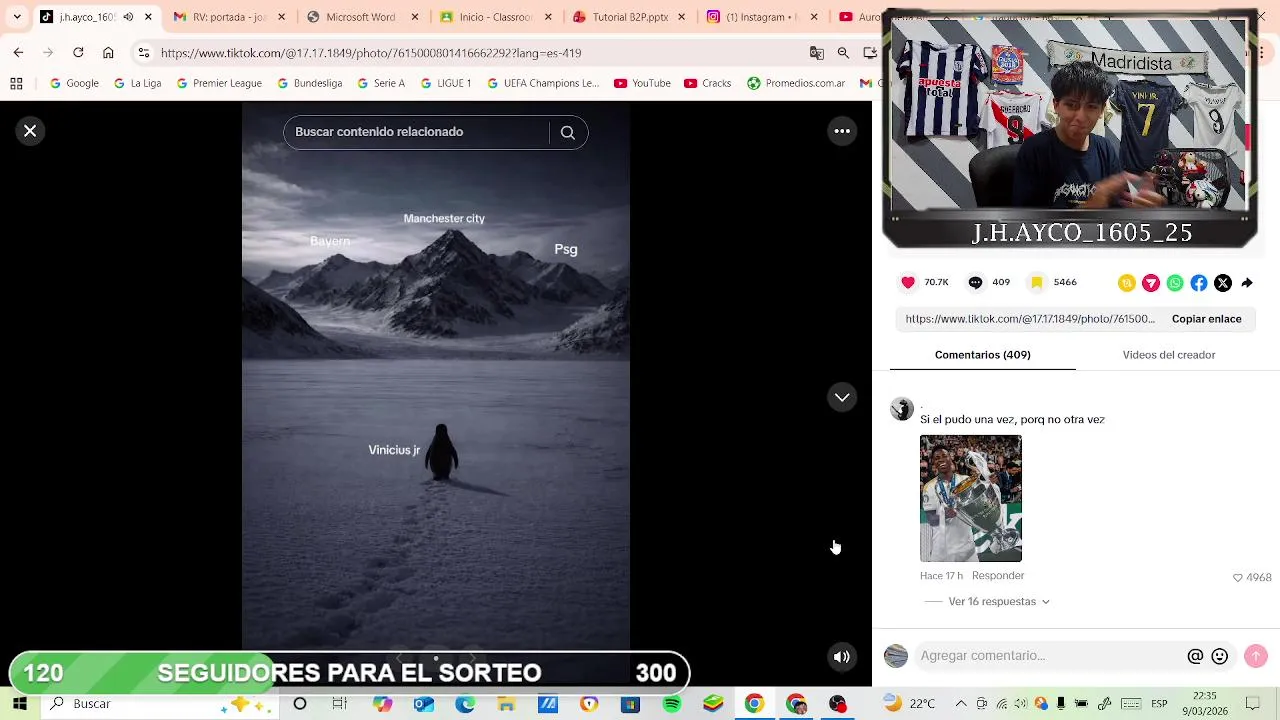
Task: Select the Comentarios (409) tab
Action: 982,355
